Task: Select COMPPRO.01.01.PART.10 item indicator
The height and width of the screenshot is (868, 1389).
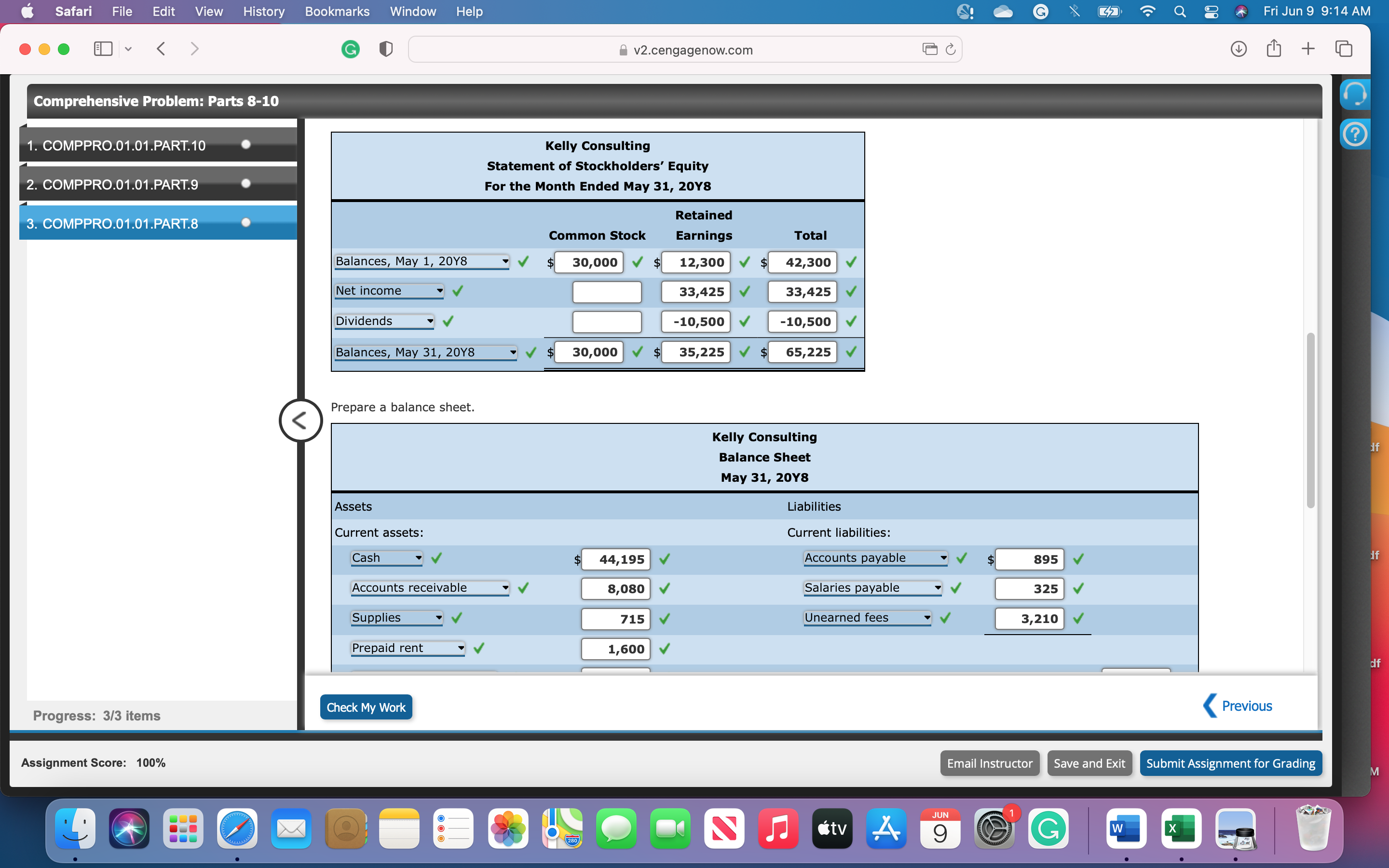Action: [246, 145]
